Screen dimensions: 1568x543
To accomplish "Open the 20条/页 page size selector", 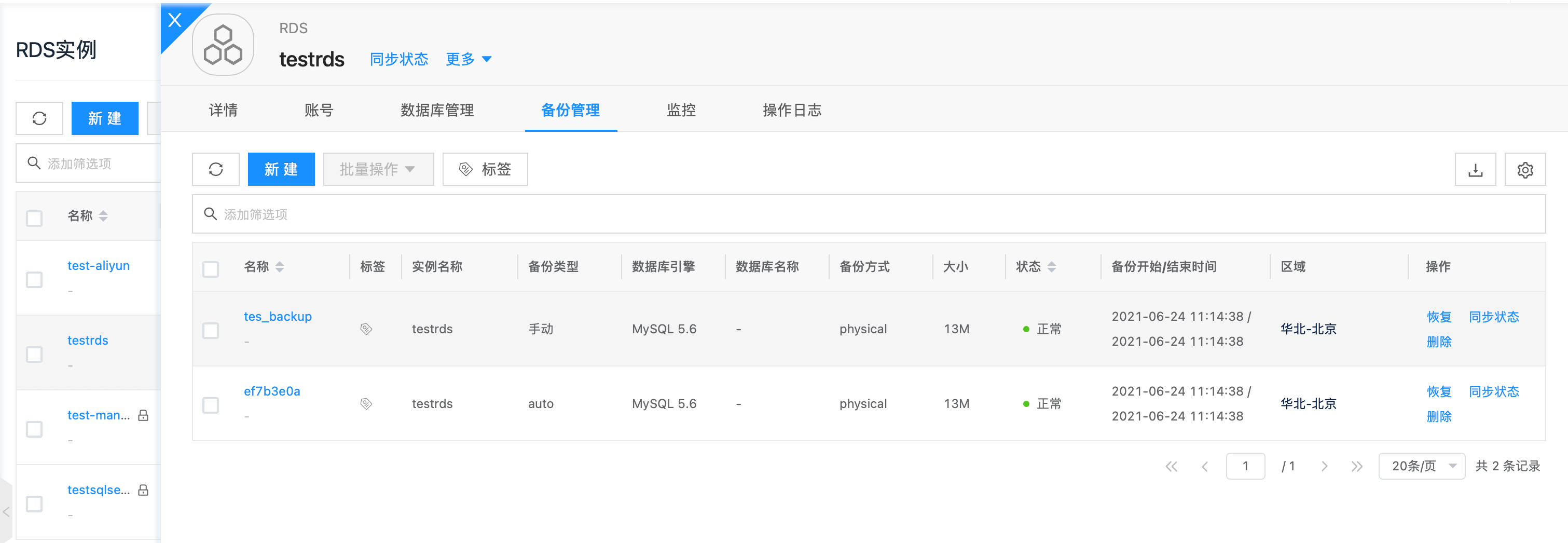I will (x=1421, y=466).
